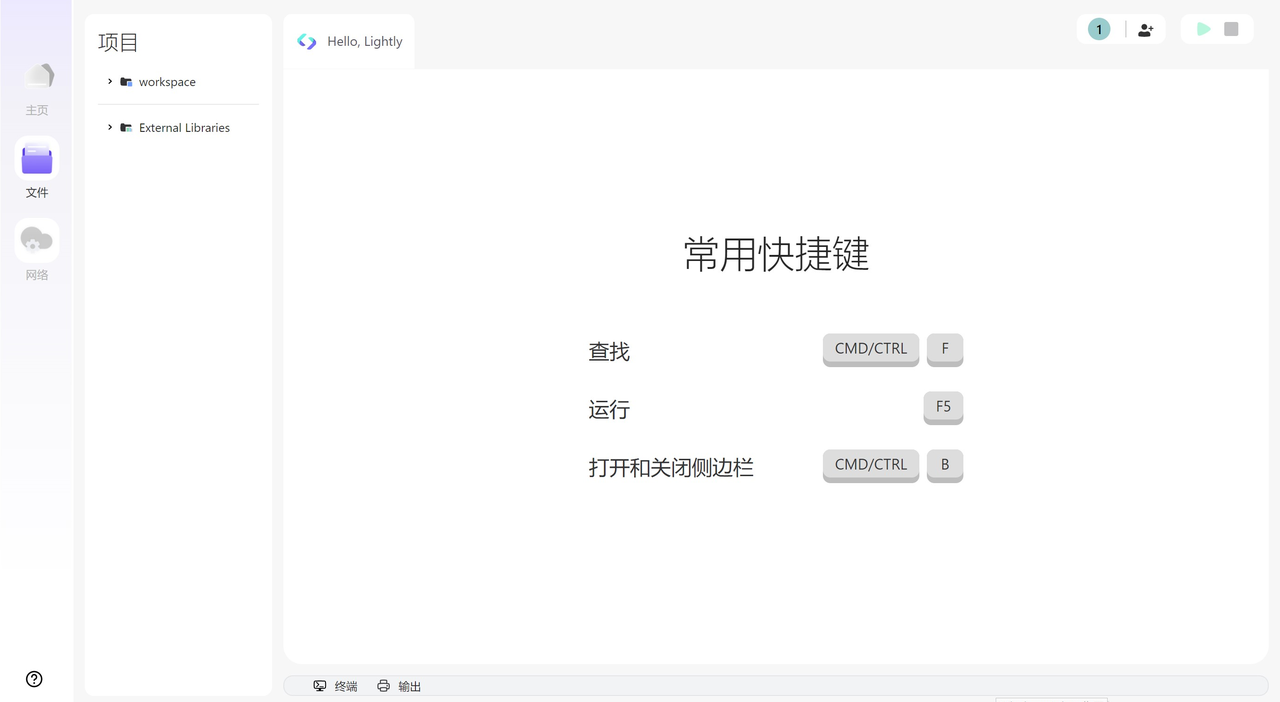Collapse the workspace tree chevron
Viewport: 1280px width, 702px height.
pyautogui.click(x=110, y=81)
